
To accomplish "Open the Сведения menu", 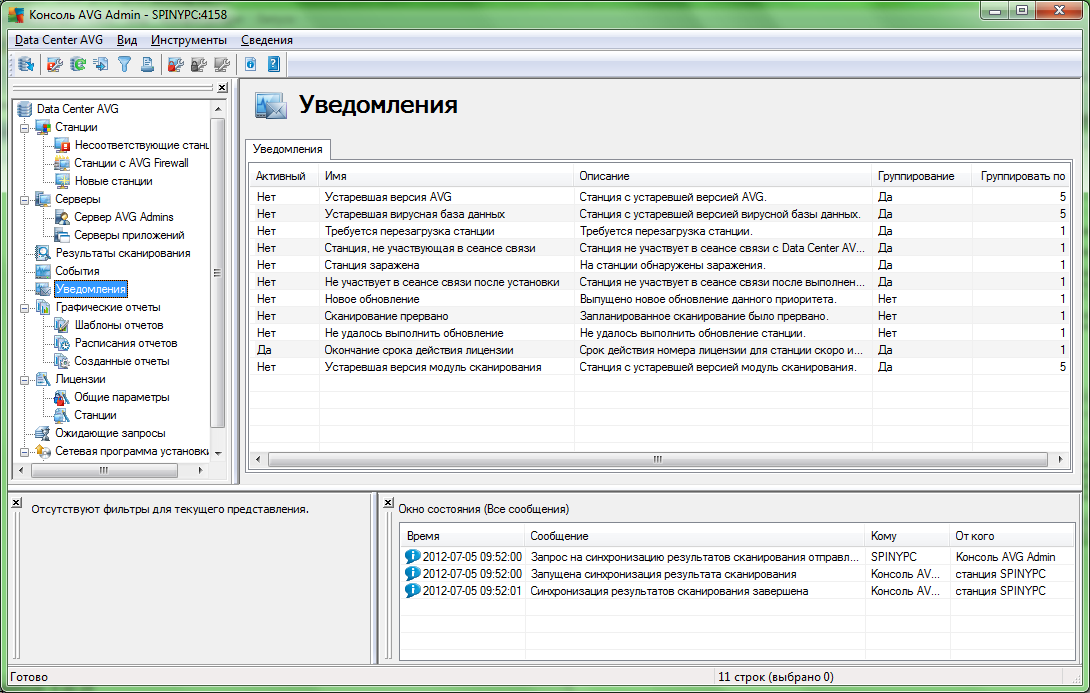I will [x=266, y=40].
